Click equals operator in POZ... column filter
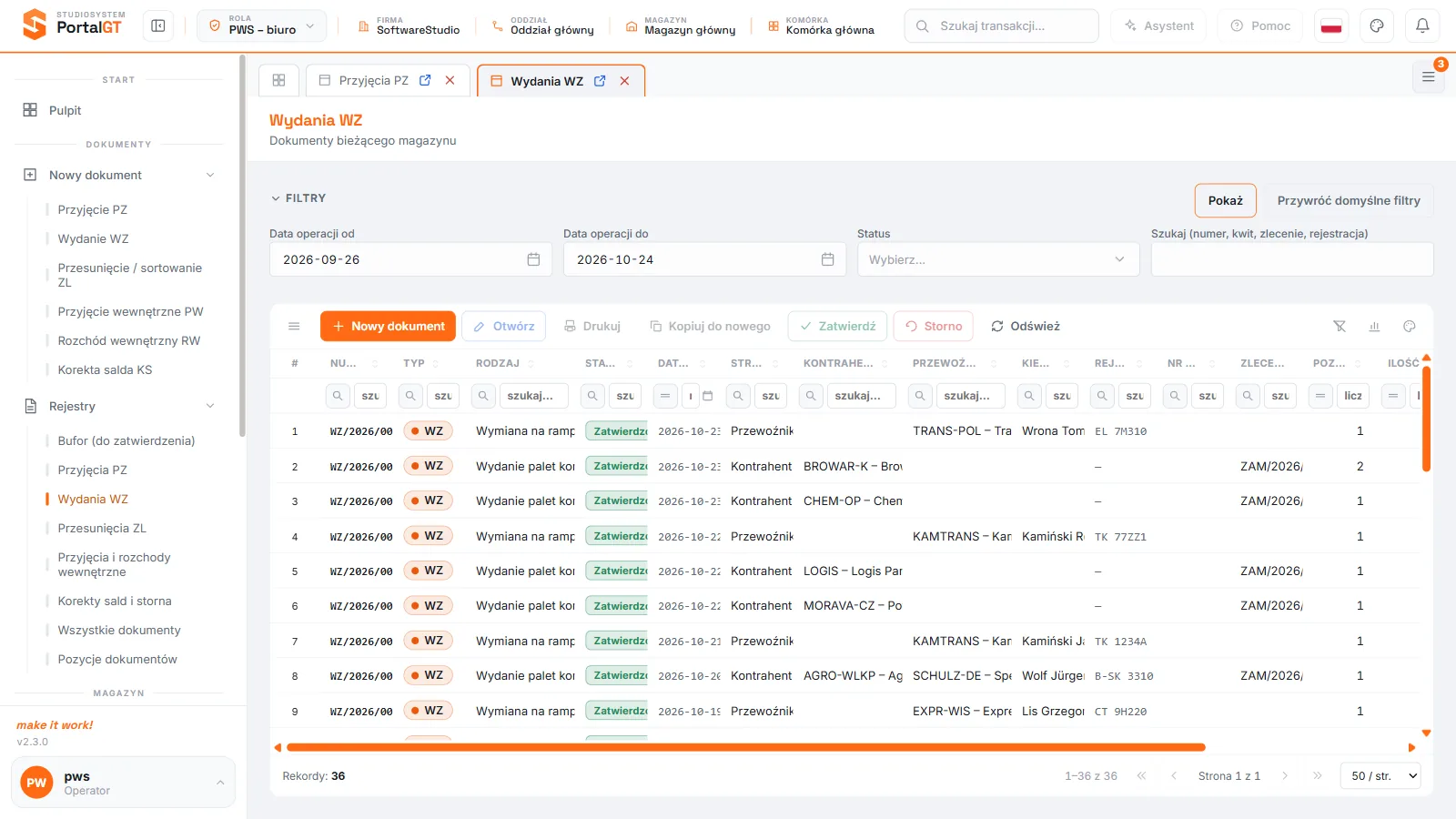 click(1320, 396)
